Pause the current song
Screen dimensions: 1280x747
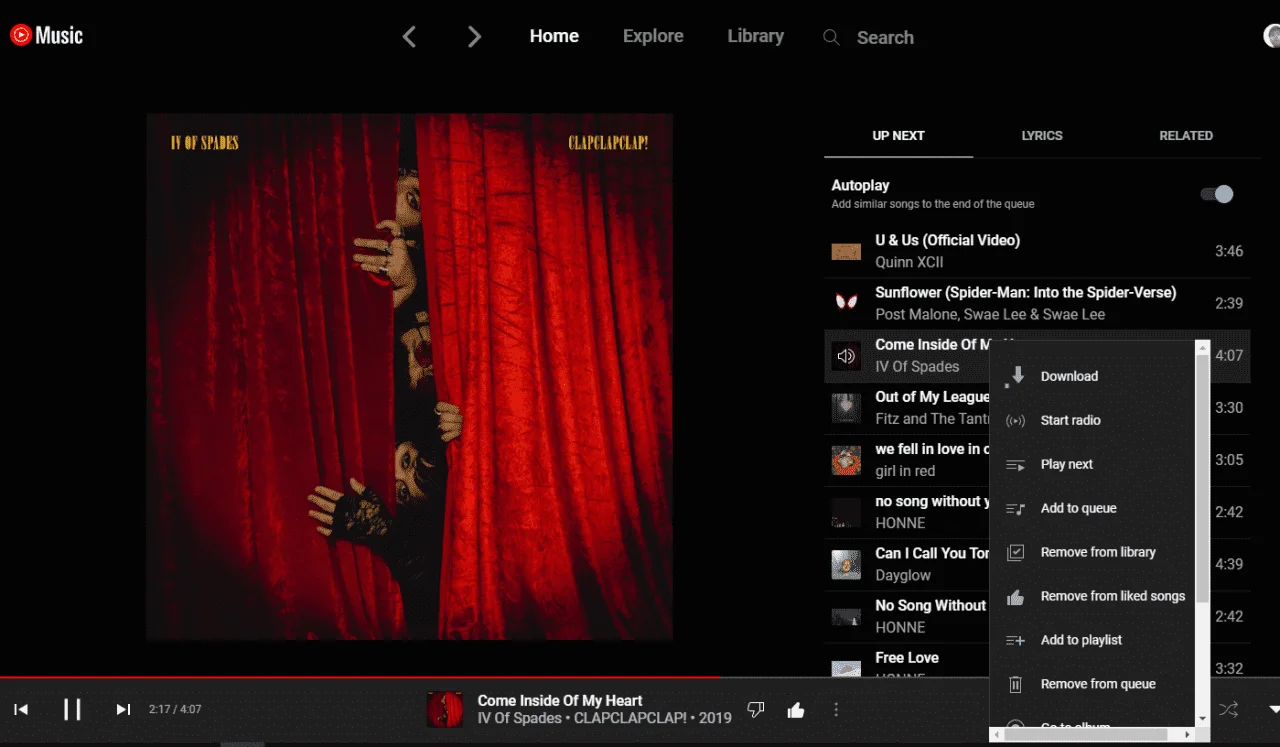tap(72, 709)
